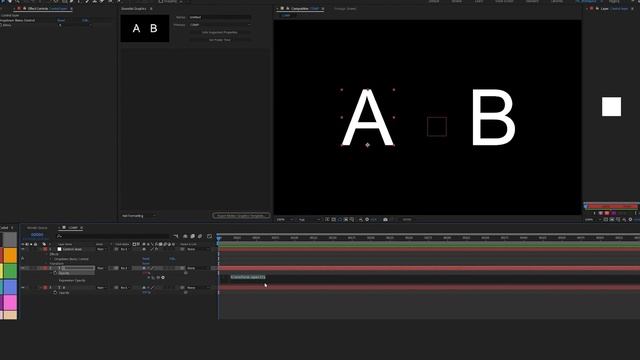
Task: Select letter B in composition viewer
Action: click(x=493, y=118)
